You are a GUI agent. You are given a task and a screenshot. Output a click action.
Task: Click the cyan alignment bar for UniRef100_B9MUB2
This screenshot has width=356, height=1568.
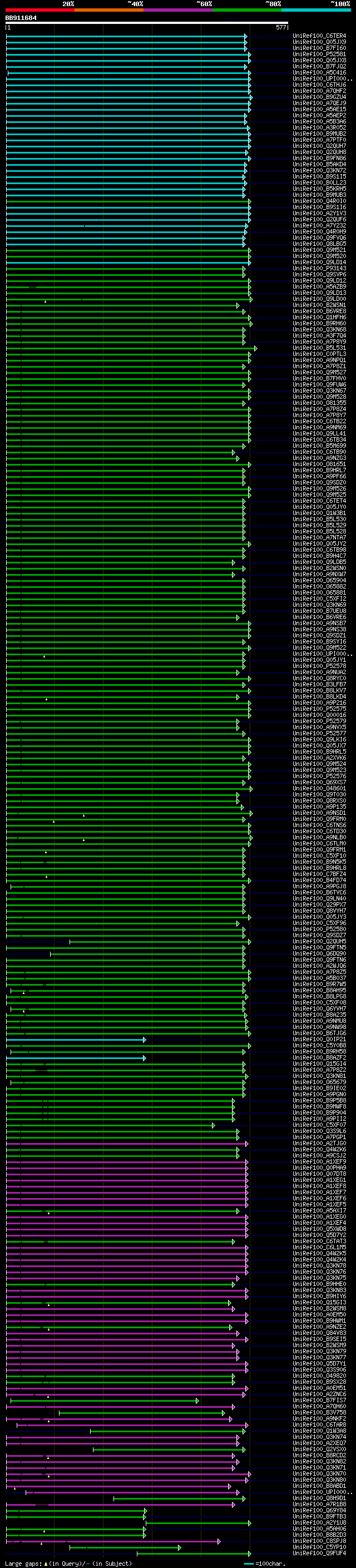[x=128, y=134]
